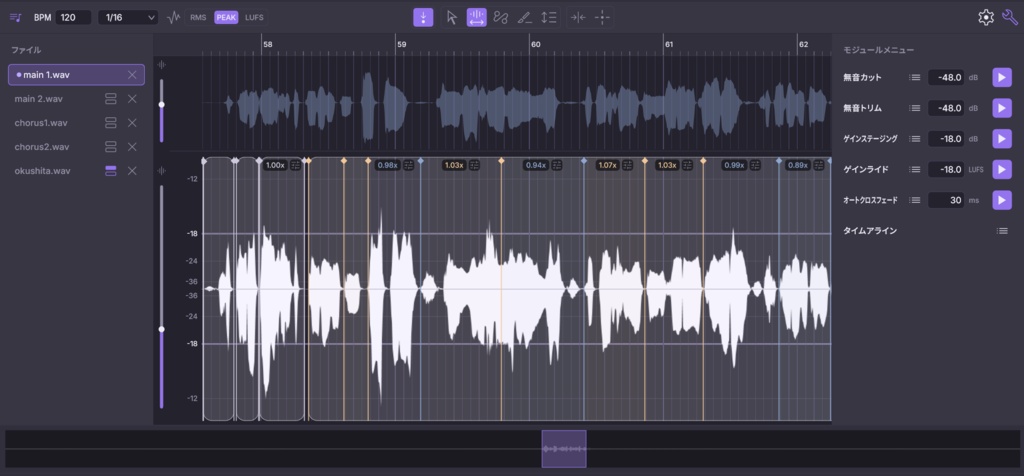The width and height of the screenshot is (1024, 476).
Task: Run the ゲインステージング play button
Action: [1002, 138]
